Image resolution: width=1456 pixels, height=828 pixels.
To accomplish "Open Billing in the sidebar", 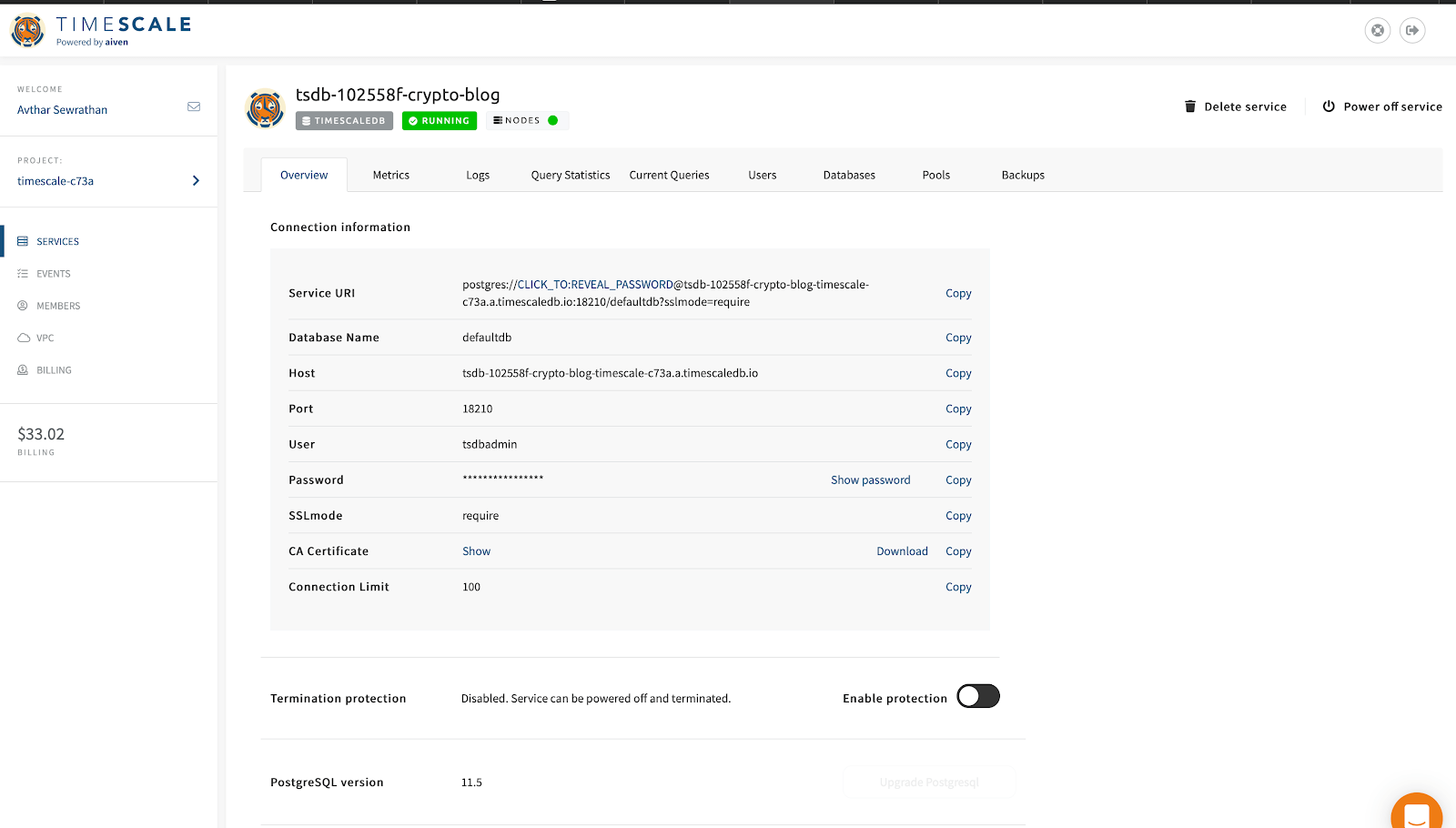I will [x=54, y=370].
